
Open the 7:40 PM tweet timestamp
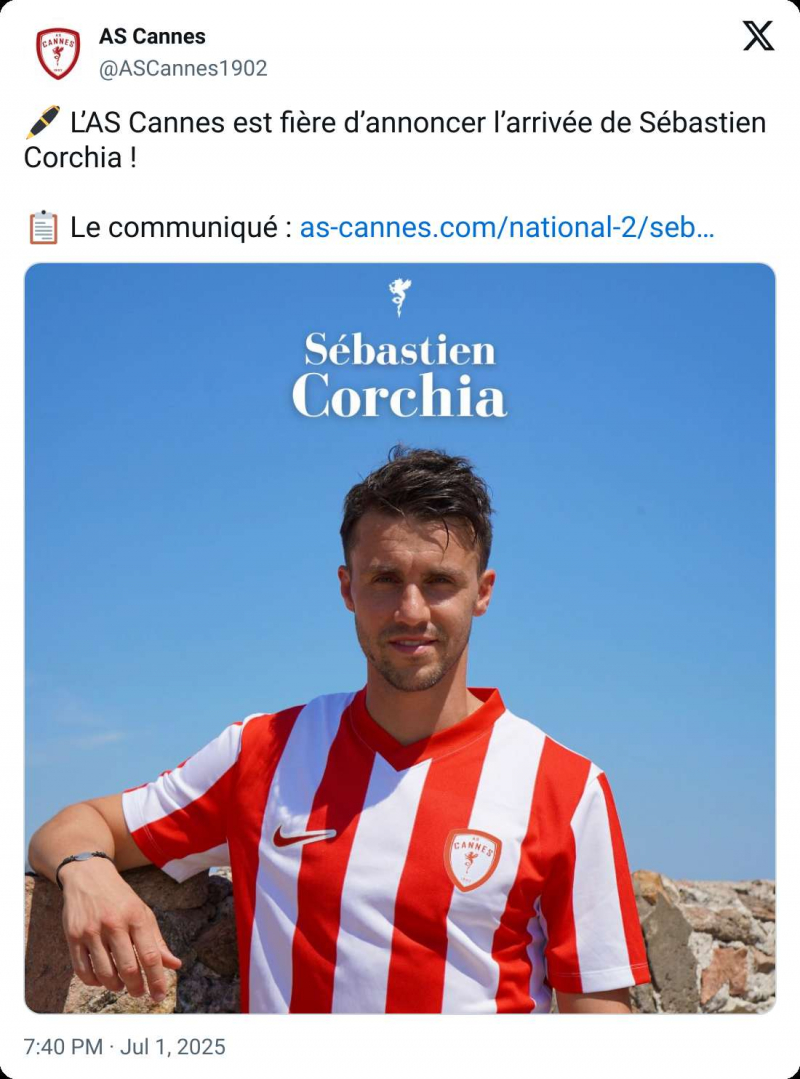[x=63, y=1047]
